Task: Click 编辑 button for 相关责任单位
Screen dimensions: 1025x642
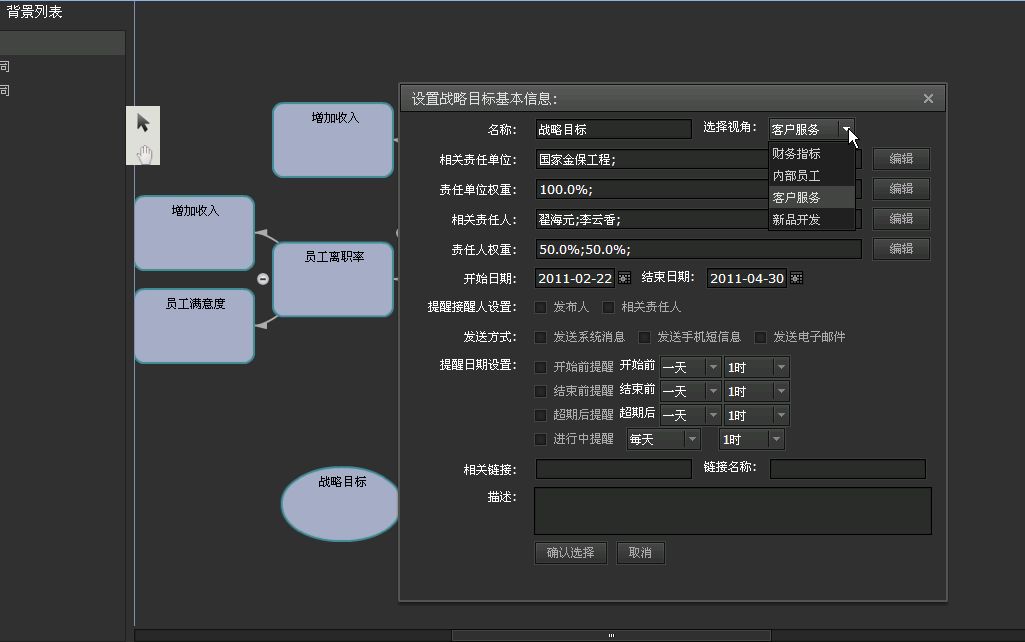Action: 901,159
